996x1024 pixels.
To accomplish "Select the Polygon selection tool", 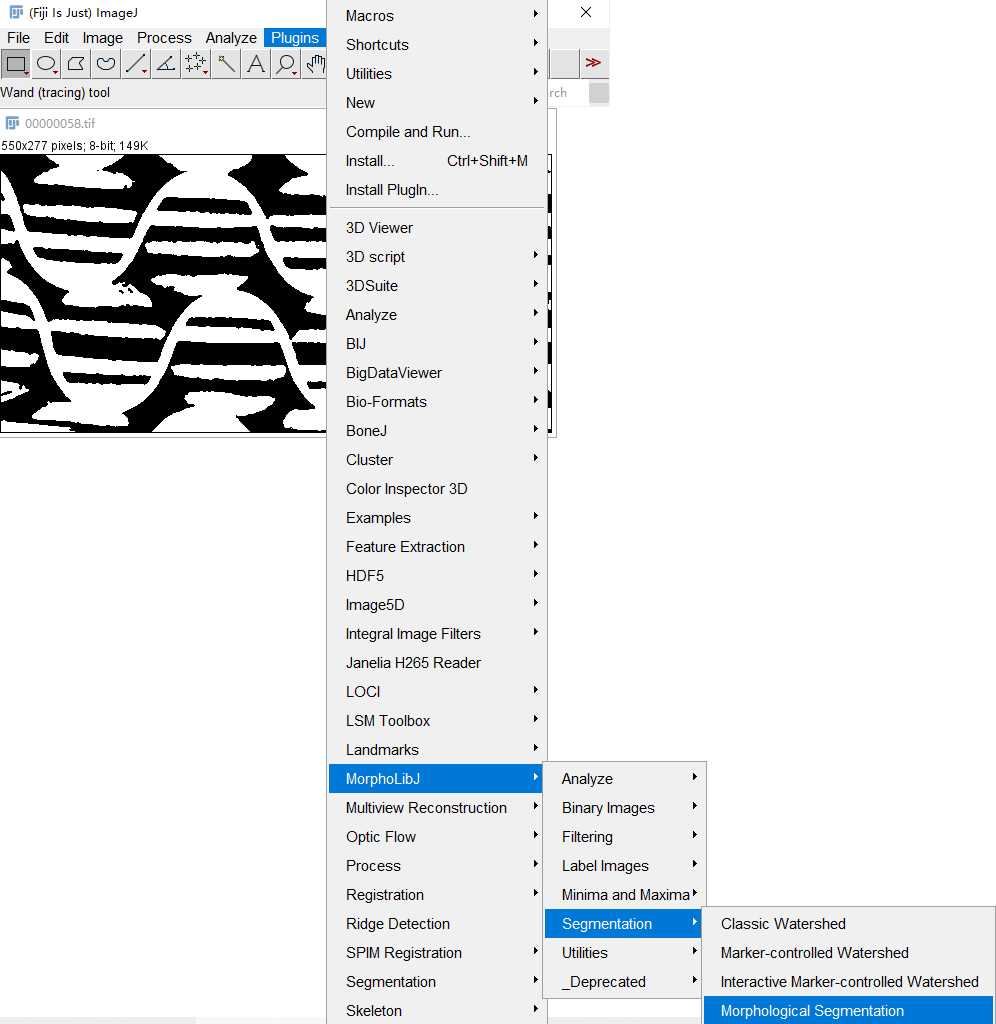I will click(76, 64).
